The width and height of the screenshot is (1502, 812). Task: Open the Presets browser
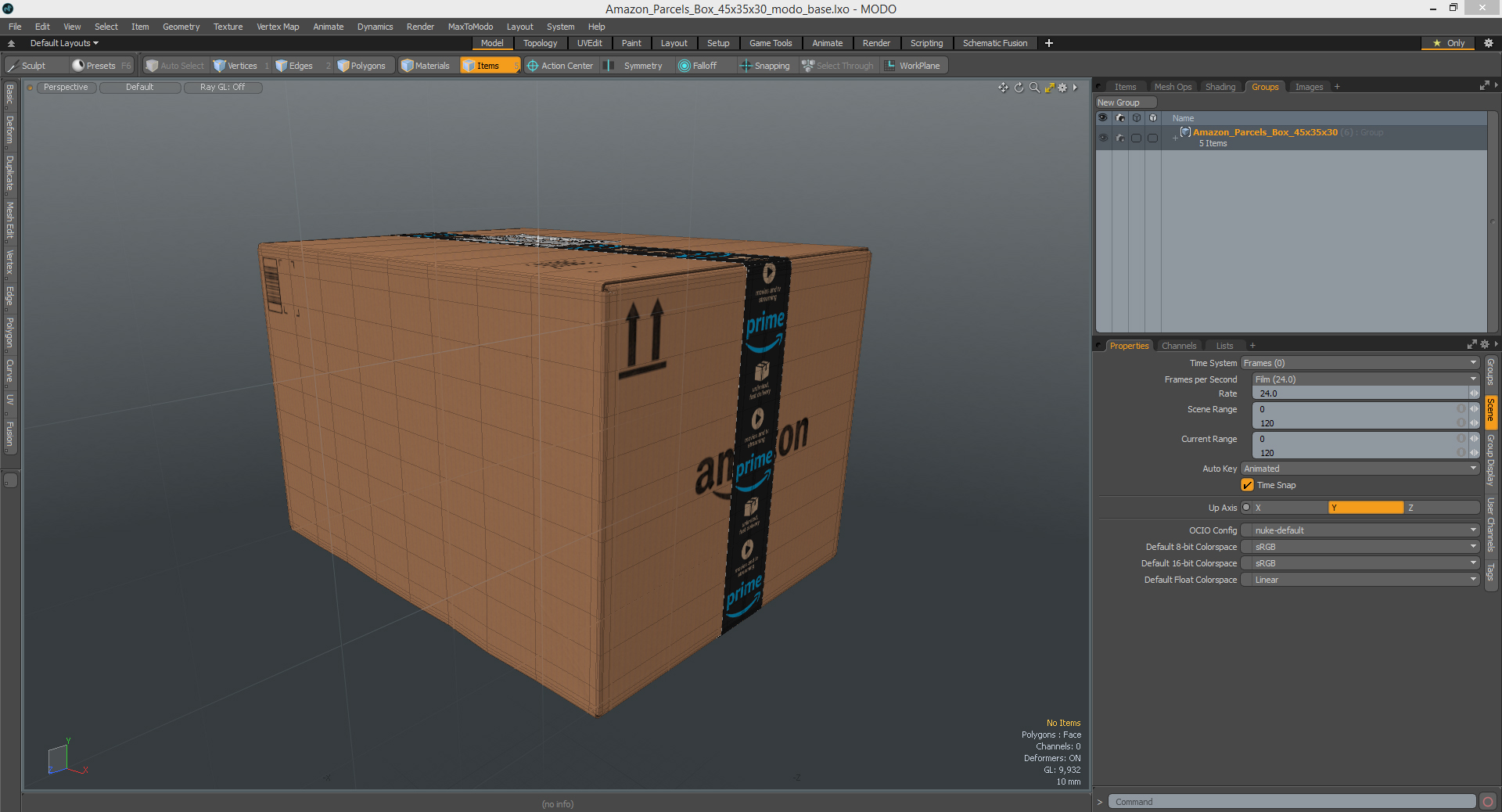point(100,66)
